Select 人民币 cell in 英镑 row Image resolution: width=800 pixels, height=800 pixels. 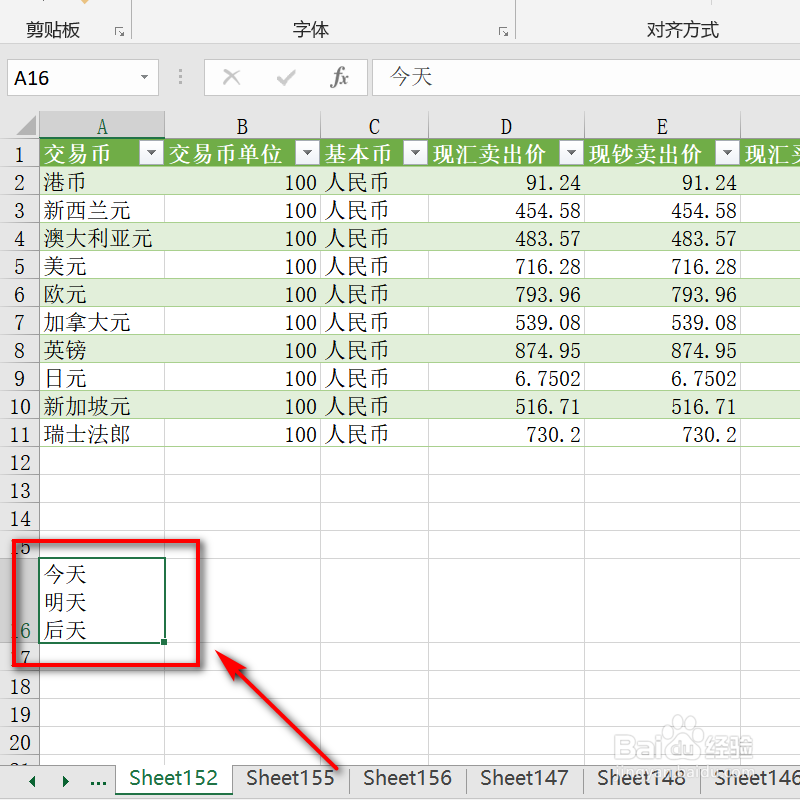[x=374, y=351]
